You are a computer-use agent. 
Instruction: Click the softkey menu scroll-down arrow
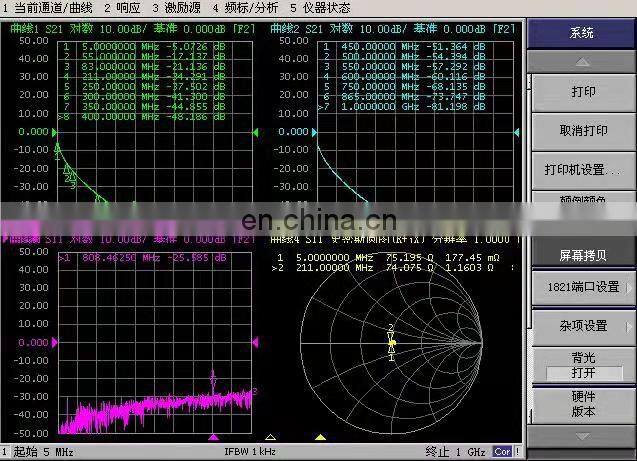pos(581,437)
